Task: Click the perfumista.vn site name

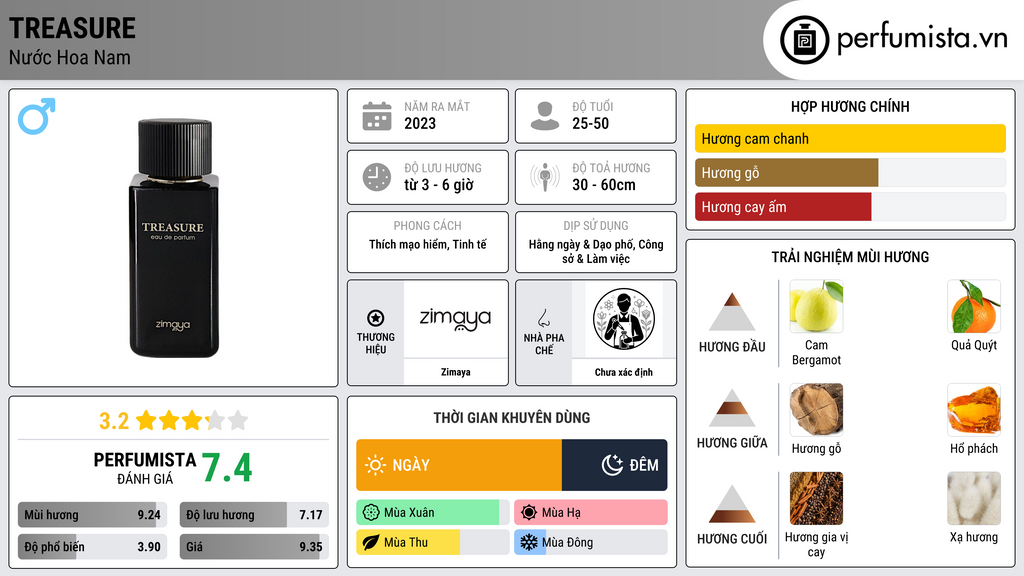Action: [x=922, y=39]
